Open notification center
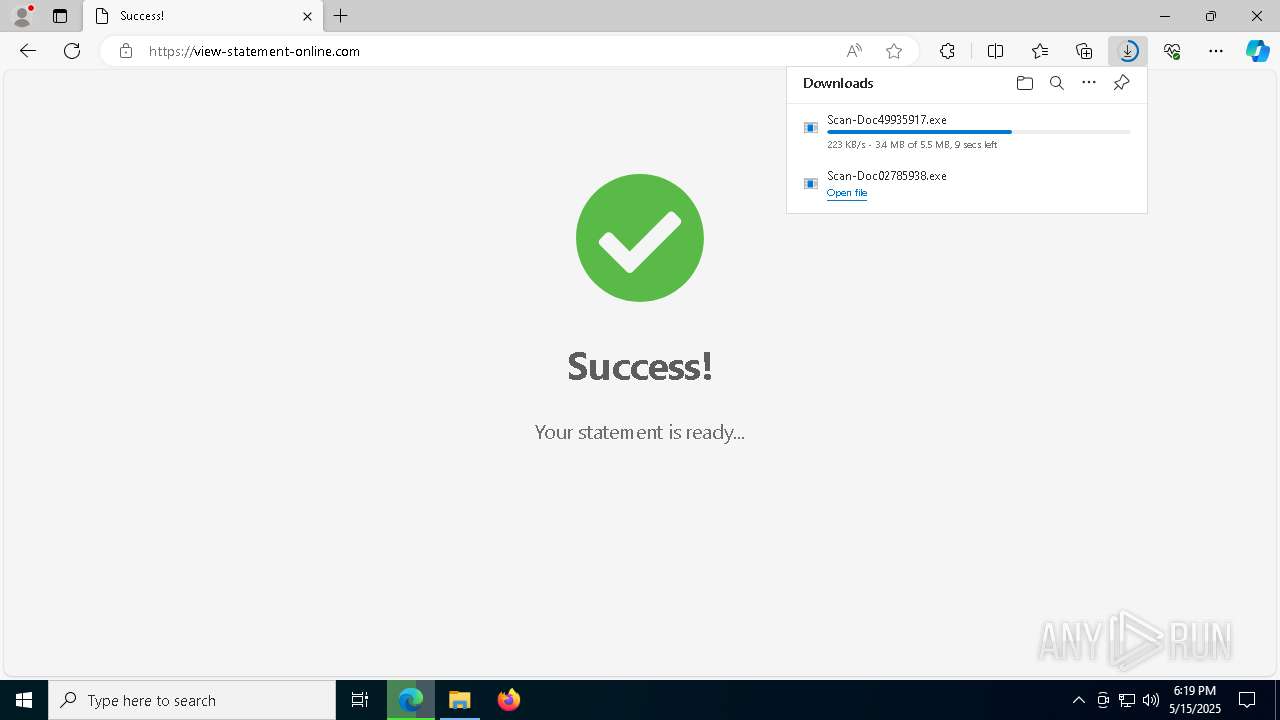 tap(1247, 700)
